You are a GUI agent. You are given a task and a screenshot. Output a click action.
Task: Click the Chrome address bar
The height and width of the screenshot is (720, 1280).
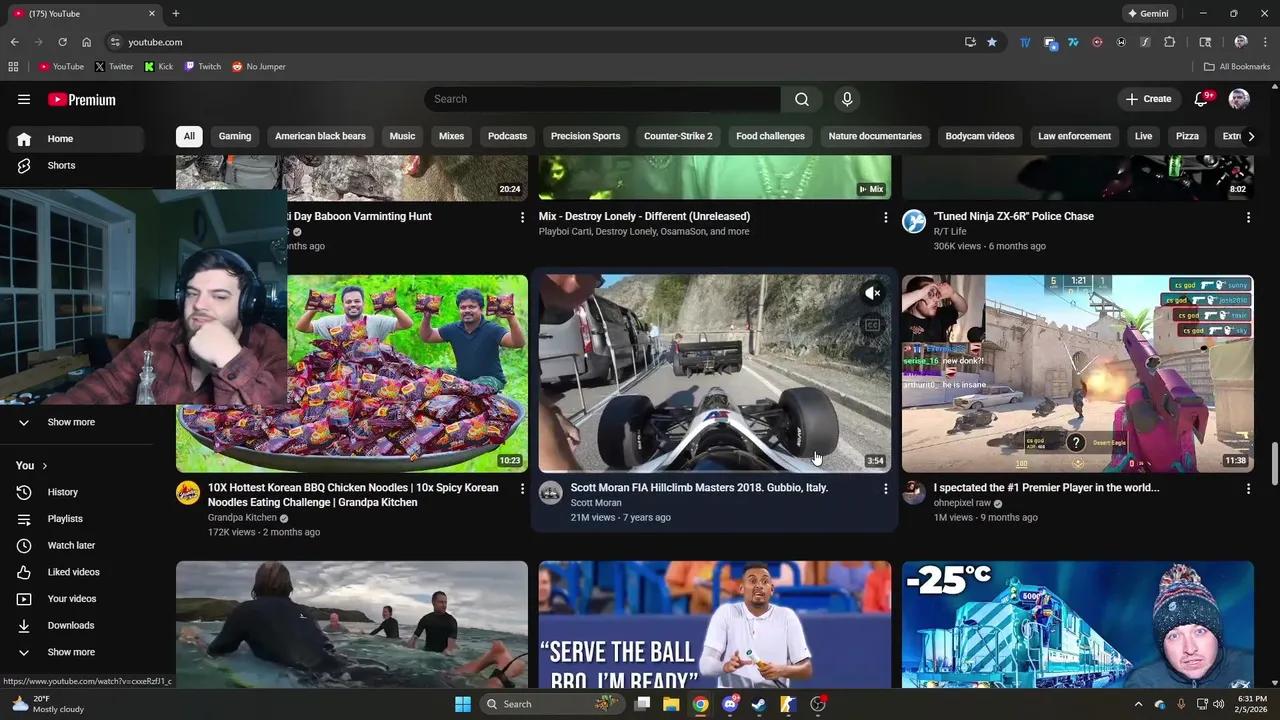tap(540, 42)
